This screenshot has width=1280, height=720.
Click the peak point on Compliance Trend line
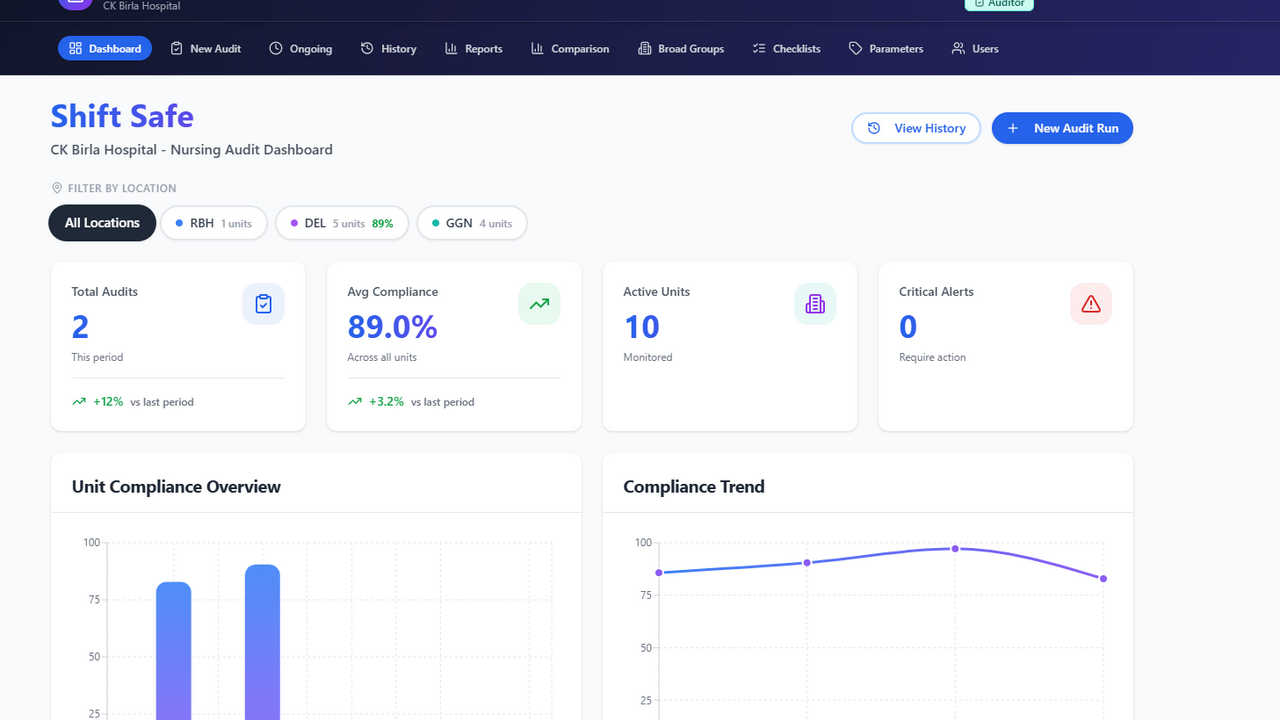(x=955, y=549)
